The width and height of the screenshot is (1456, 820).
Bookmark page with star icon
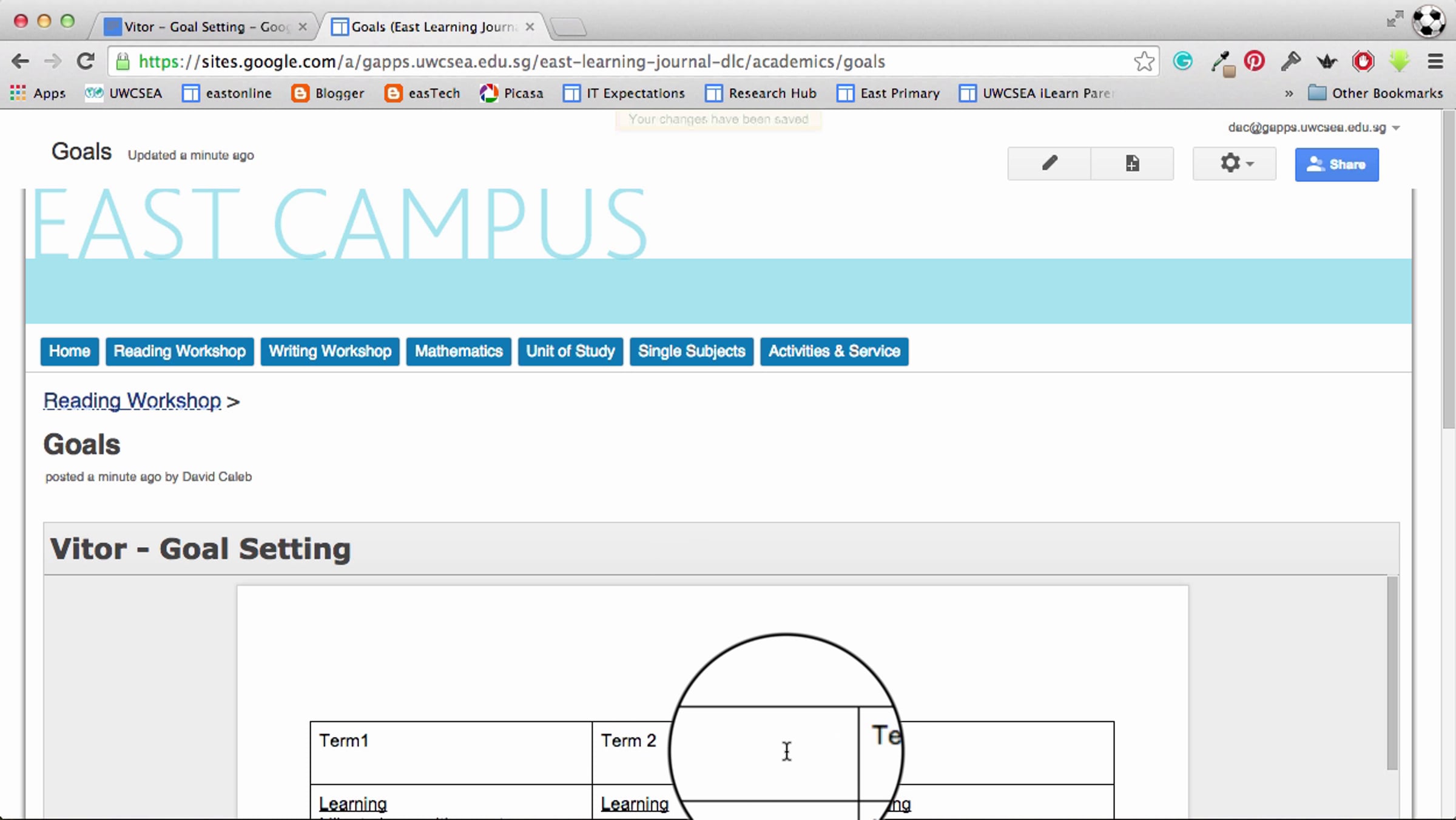coord(1144,61)
